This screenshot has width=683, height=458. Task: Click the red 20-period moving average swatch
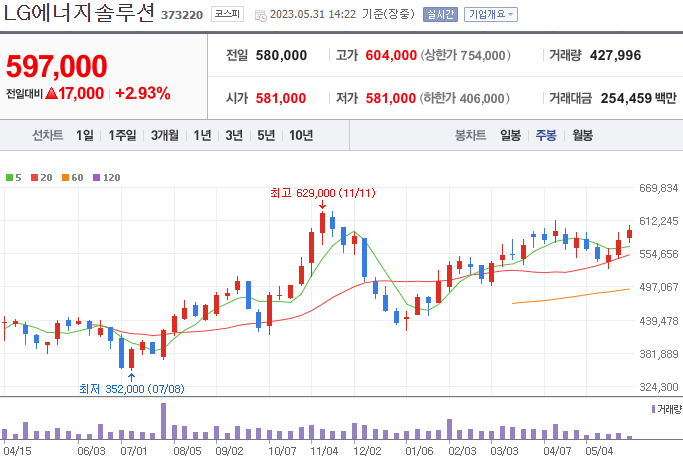click(34, 177)
